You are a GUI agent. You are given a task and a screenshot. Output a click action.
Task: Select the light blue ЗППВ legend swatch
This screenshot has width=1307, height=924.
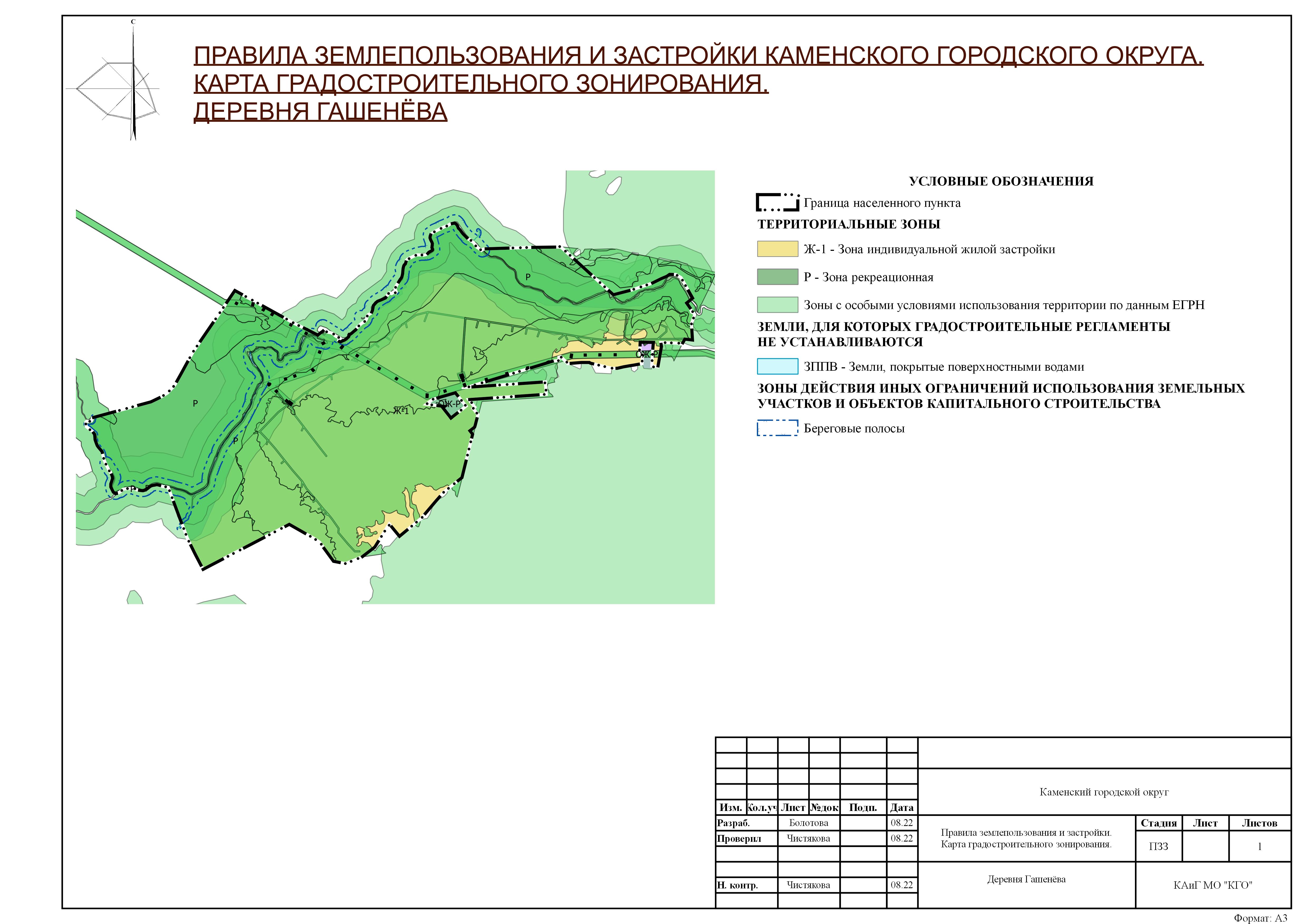(x=777, y=366)
